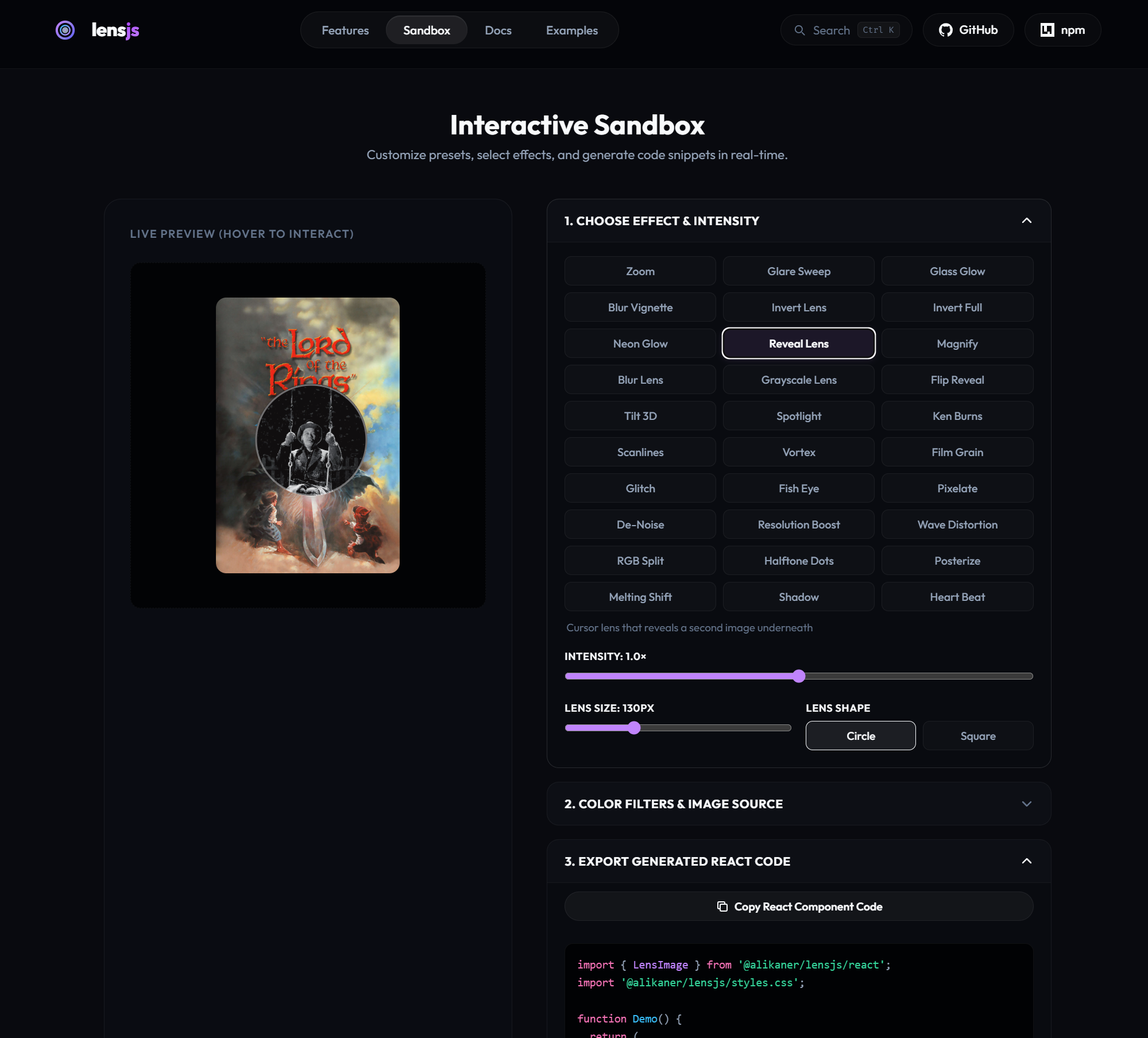Click 'Live Preview (Hover to Interact)' label
This screenshot has width=1148, height=1038.
[242, 234]
